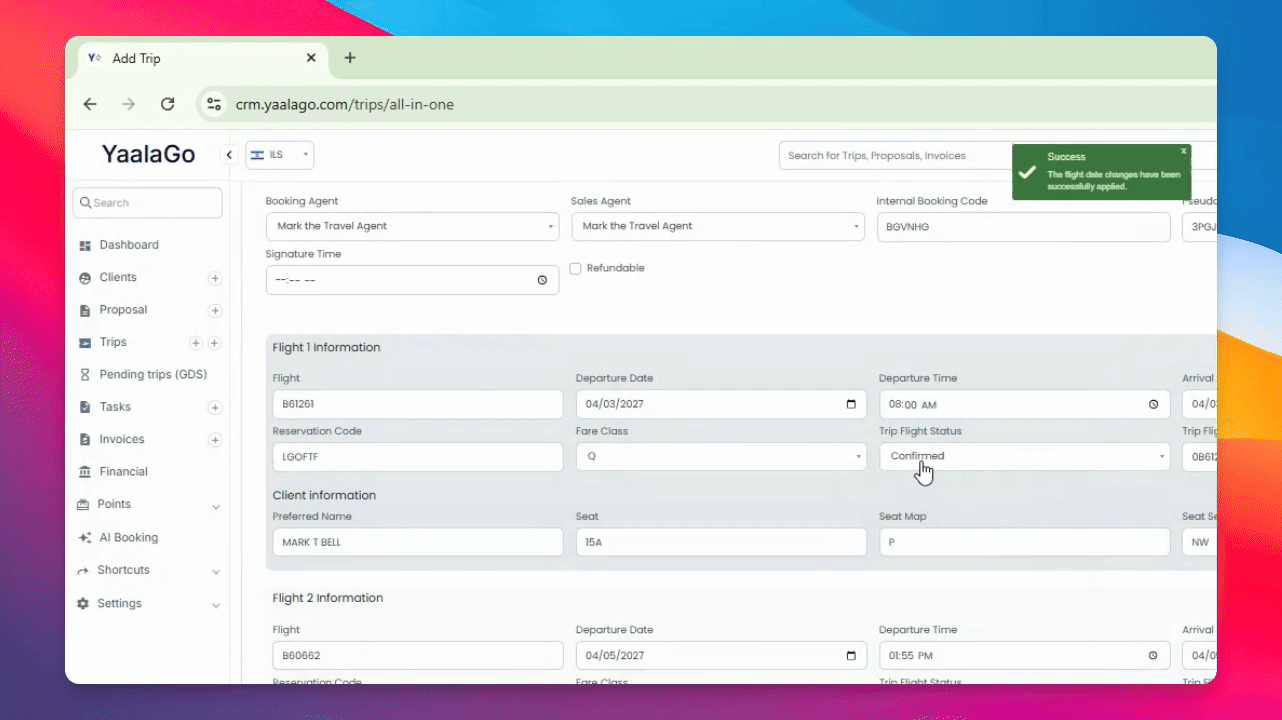
Task: Add a new task with plus icon
Action: pyautogui.click(x=214, y=408)
